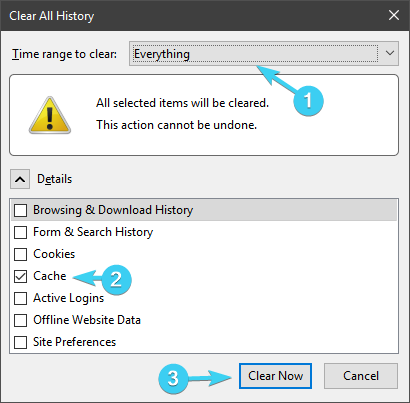Image resolution: width=410 pixels, height=403 pixels.
Task: Click the Cancel button
Action: click(361, 376)
